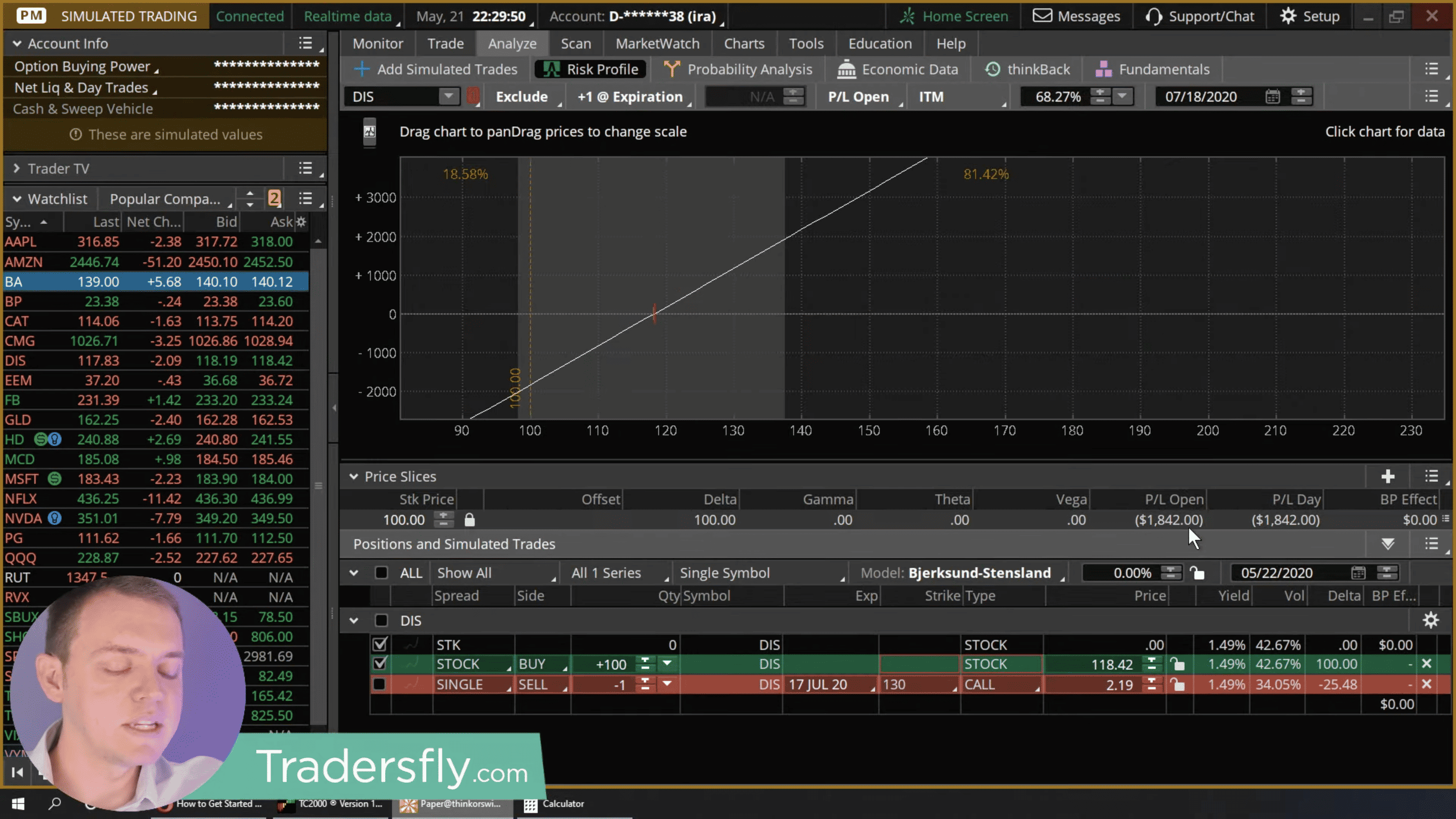Switch to the Scan tab

pos(575,43)
